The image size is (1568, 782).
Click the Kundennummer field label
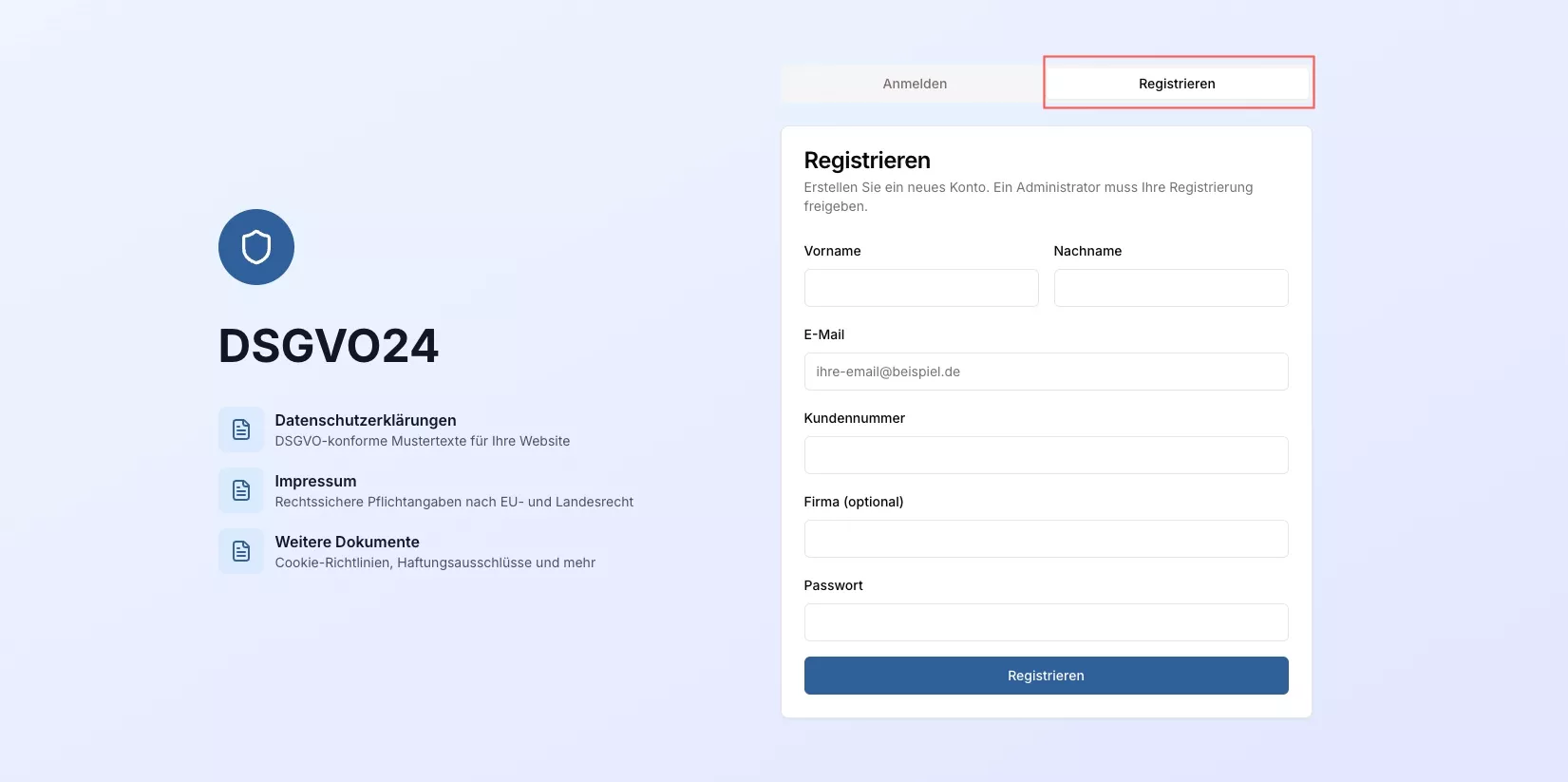854,418
